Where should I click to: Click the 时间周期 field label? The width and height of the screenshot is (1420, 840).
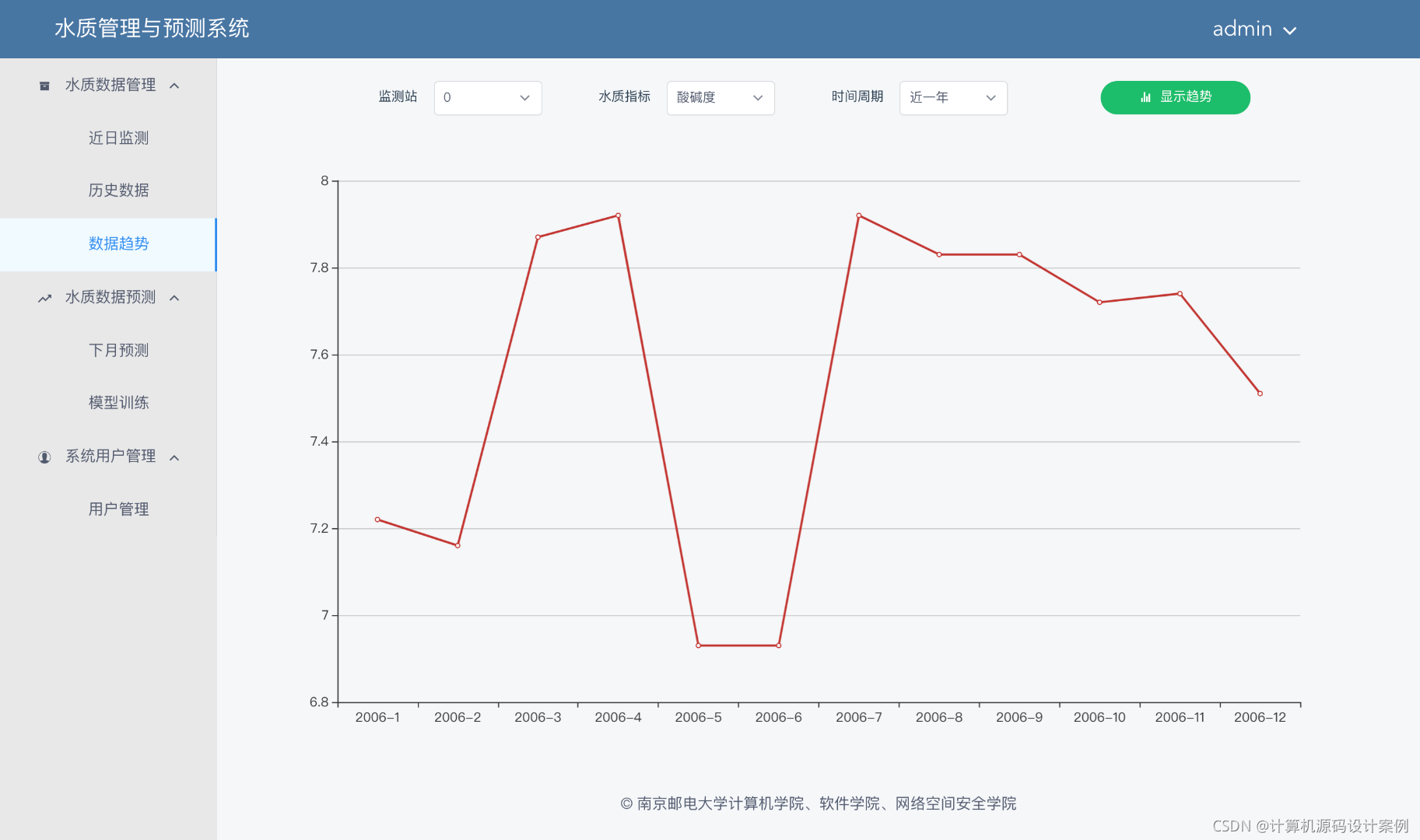click(857, 96)
